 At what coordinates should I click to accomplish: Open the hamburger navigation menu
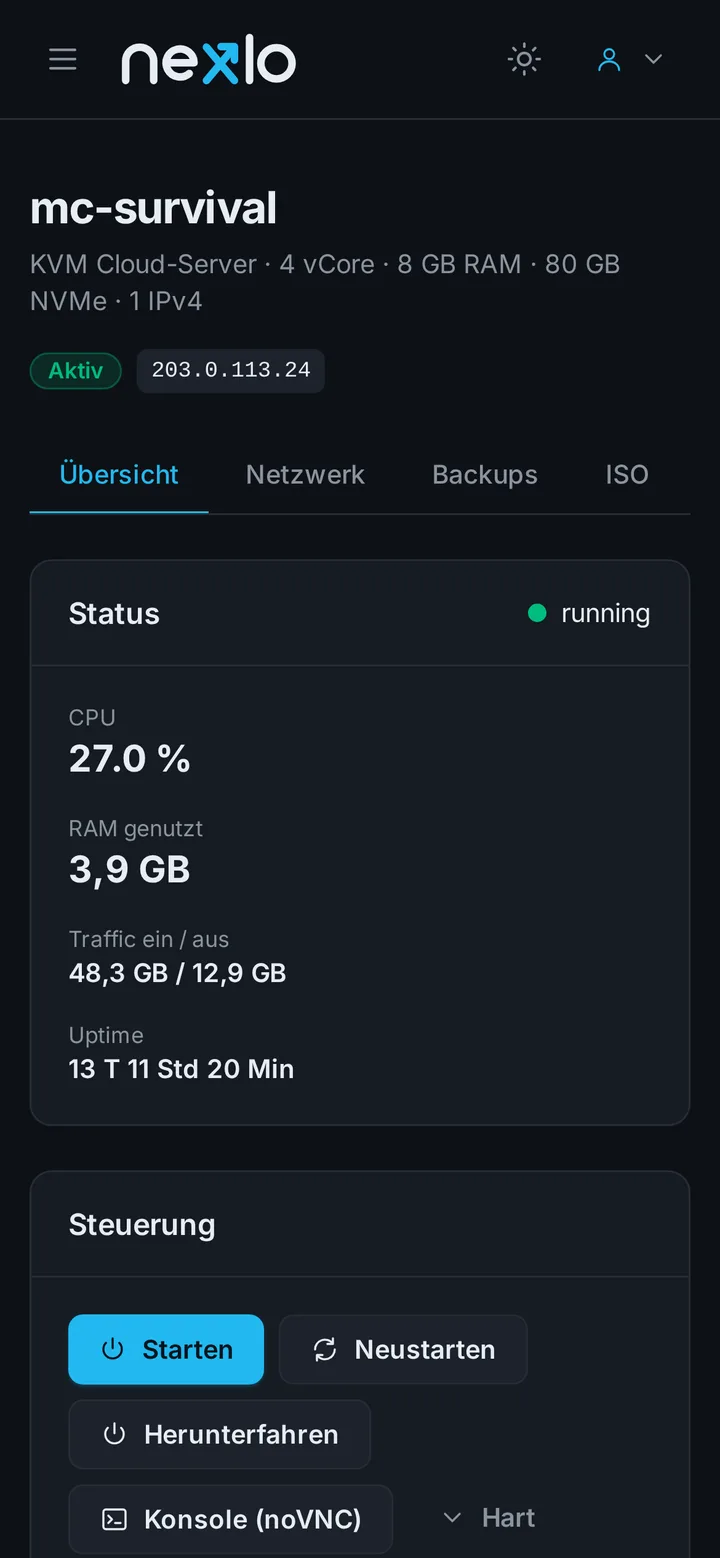tap(63, 59)
